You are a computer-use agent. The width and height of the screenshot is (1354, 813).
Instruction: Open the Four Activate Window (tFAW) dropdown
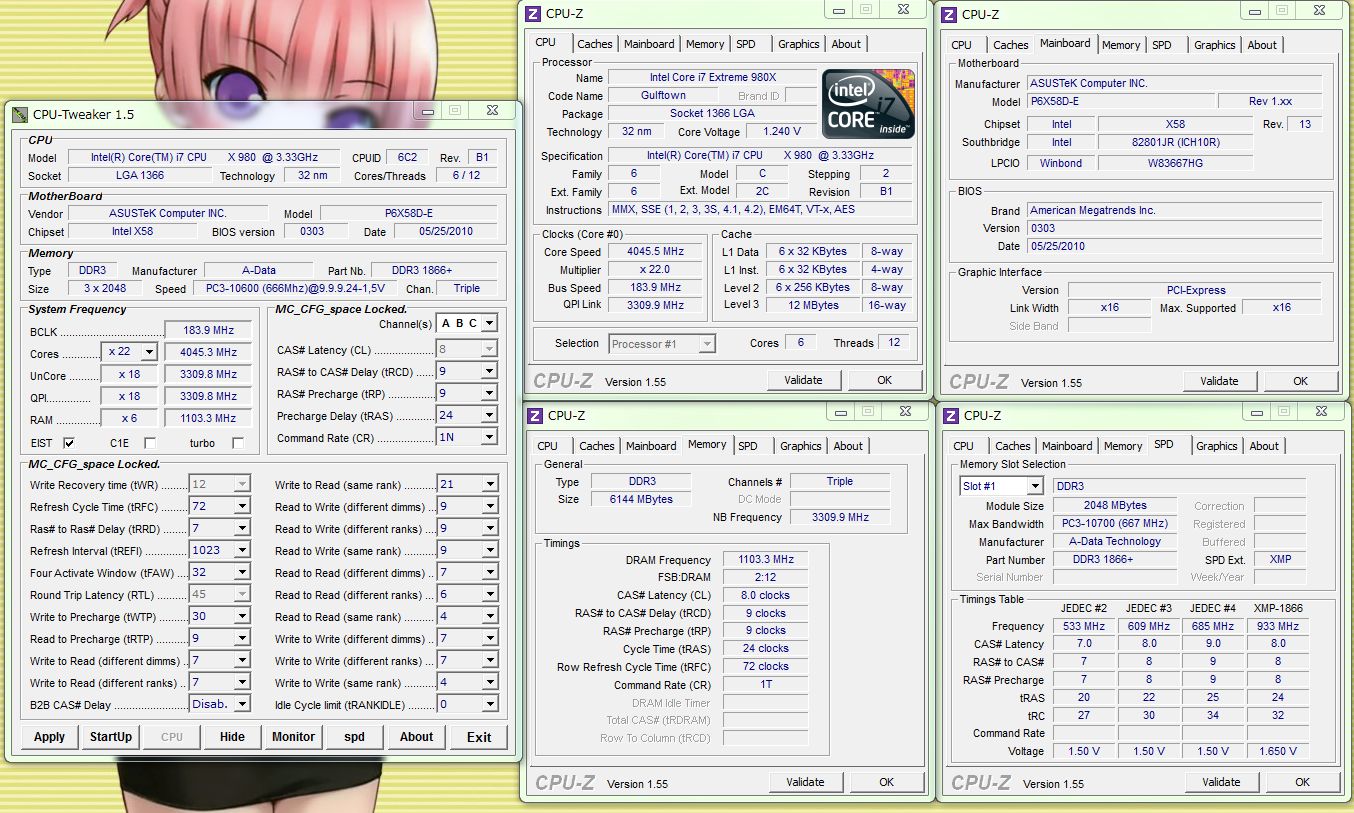pyautogui.click(x=242, y=572)
